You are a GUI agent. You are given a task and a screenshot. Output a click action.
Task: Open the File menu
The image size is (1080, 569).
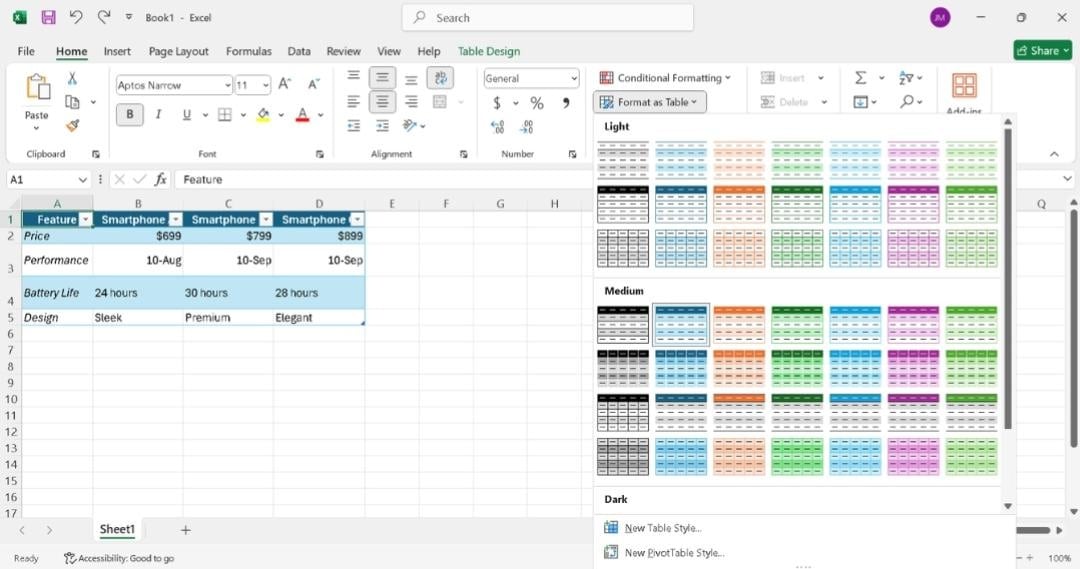pyautogui.click(x=26, y=51)
